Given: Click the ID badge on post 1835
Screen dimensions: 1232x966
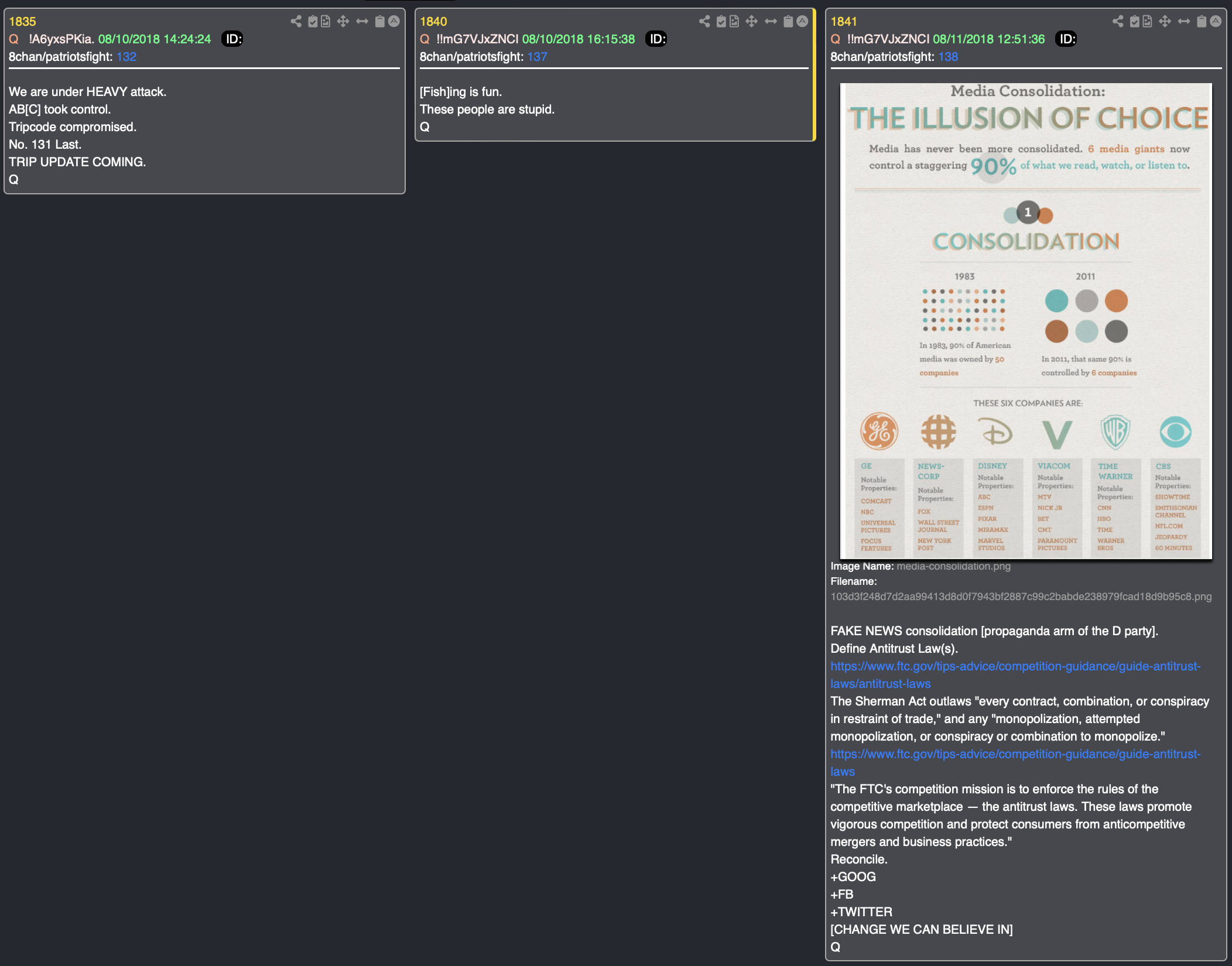Looking at the screenshot, I should (x=233, y=39).
